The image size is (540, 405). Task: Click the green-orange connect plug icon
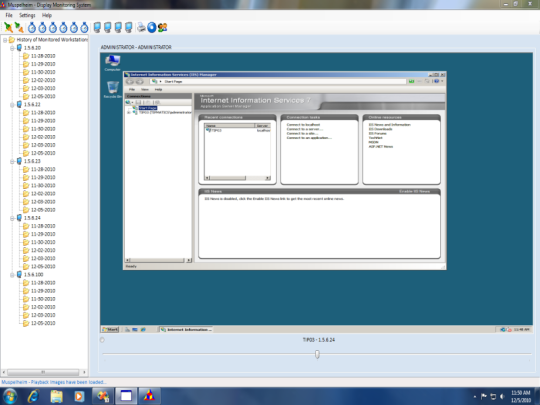tap(8, 27)
